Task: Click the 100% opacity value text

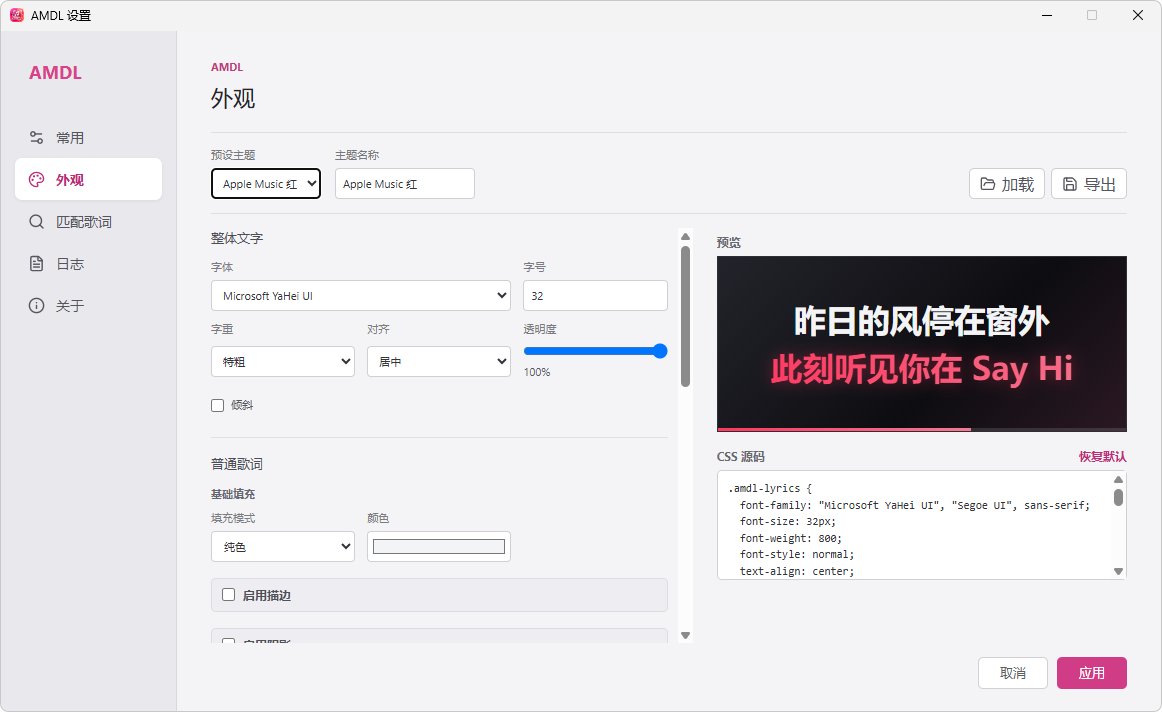Action: click(537, 372)
